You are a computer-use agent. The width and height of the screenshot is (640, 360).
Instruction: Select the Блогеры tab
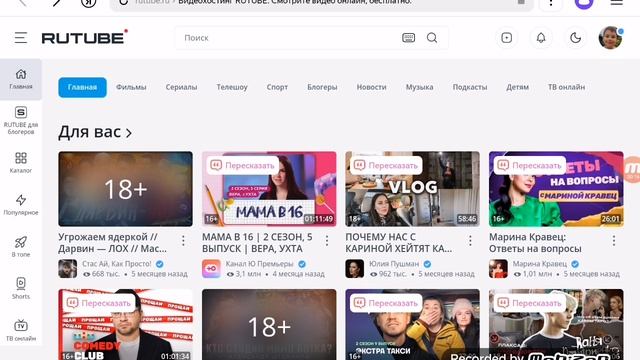pyautogui.click(x=322, y=87)
